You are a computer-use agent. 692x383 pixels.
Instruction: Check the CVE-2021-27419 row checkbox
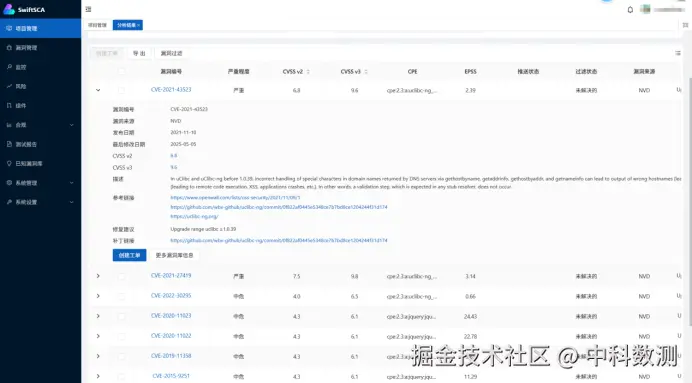[x=121, y=276]
